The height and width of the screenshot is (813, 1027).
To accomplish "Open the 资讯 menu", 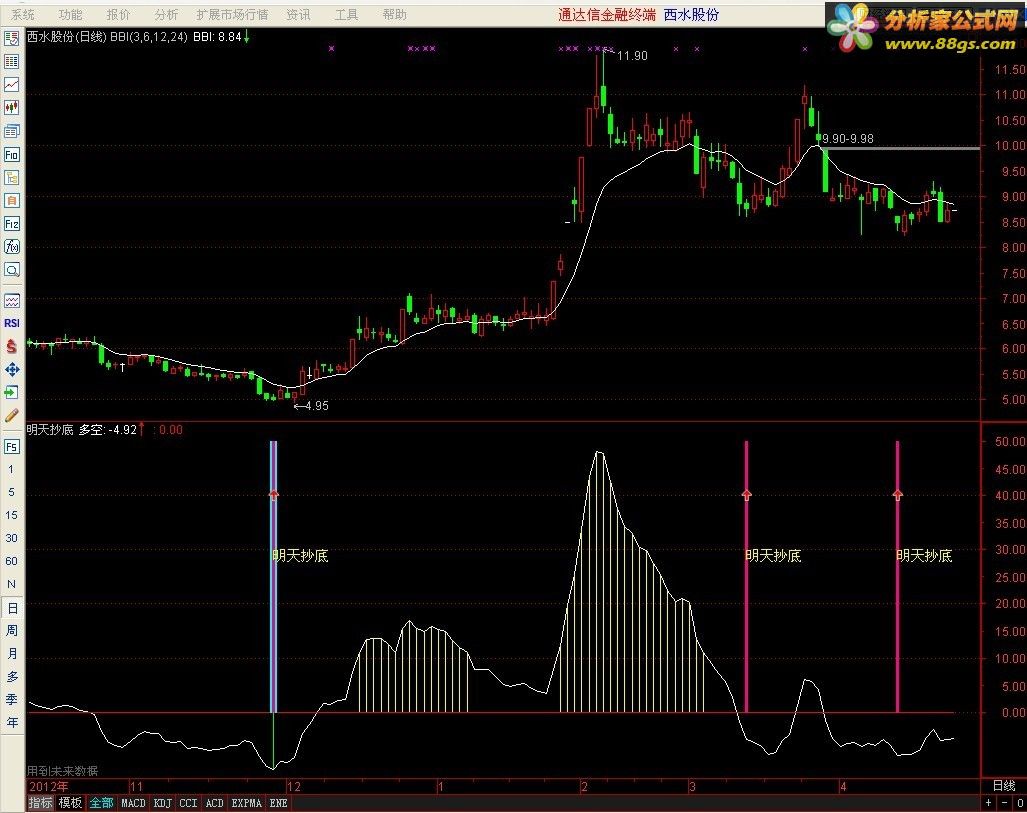I will [298, 14].
